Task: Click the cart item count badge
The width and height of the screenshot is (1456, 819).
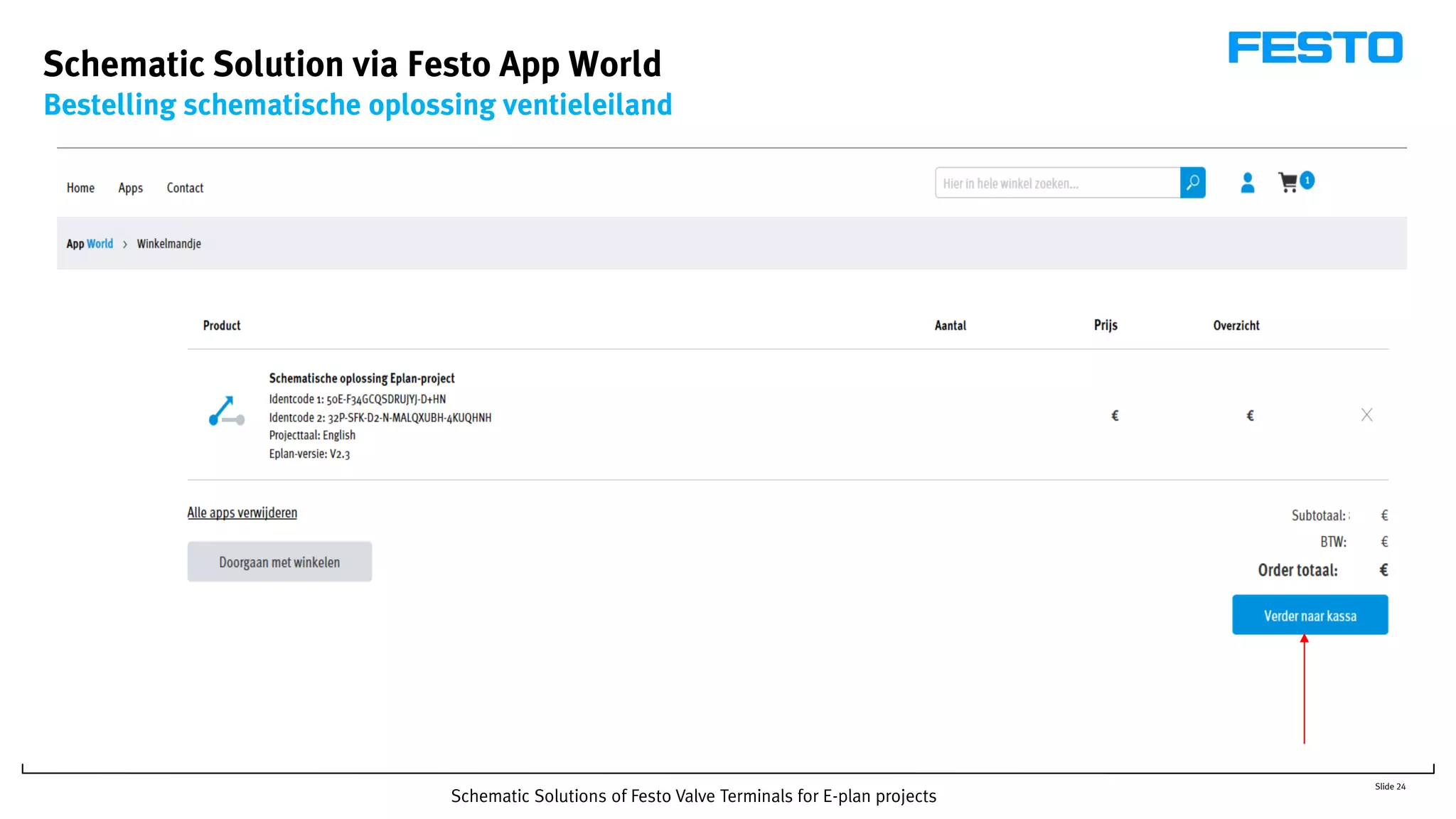Action: 1307,181
